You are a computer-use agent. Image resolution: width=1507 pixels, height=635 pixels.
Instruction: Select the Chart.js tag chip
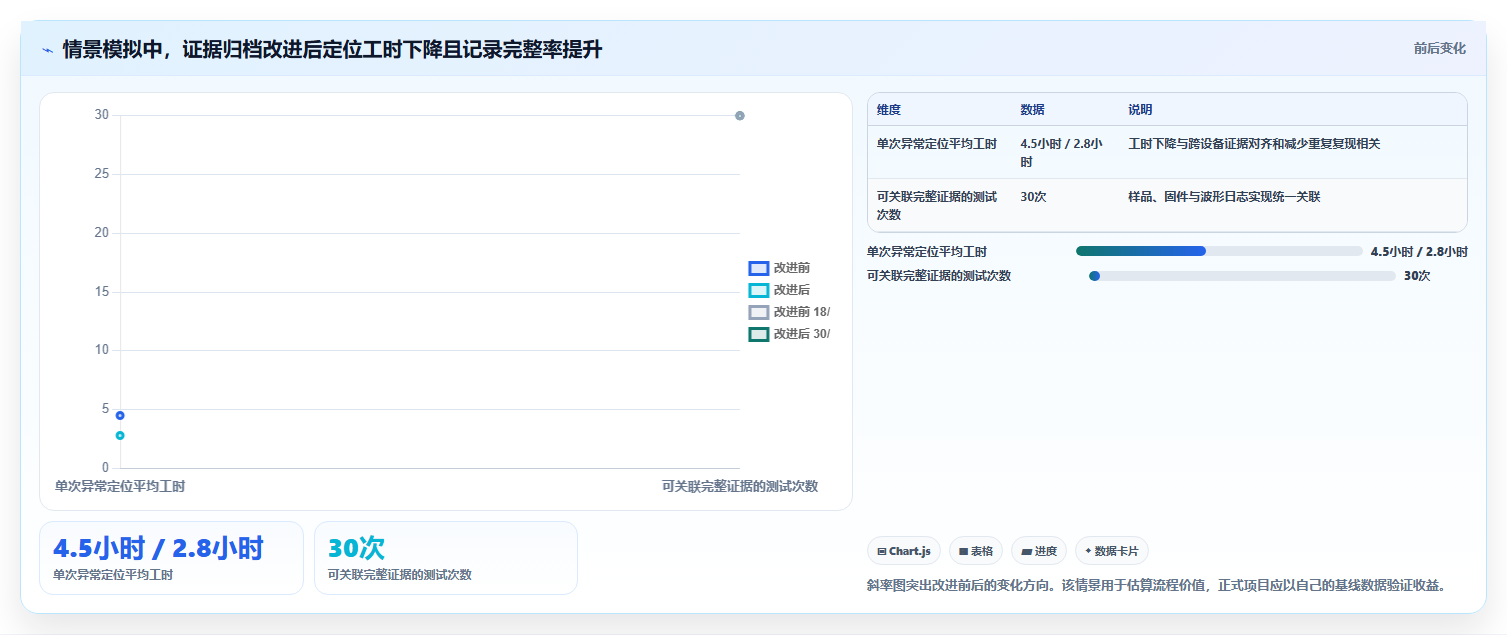click(904, 551)
